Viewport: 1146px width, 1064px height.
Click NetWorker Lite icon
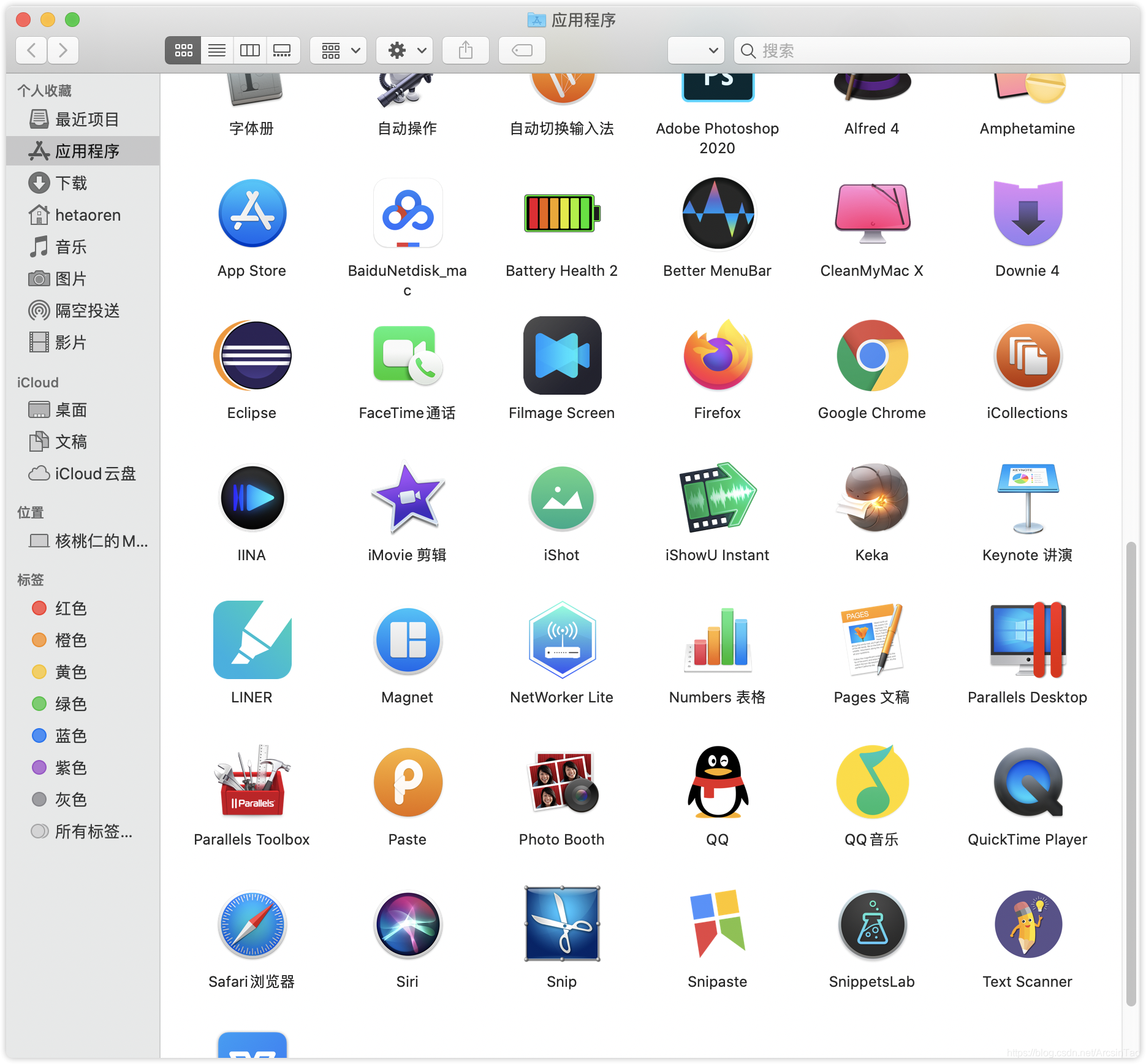point(562,640)
